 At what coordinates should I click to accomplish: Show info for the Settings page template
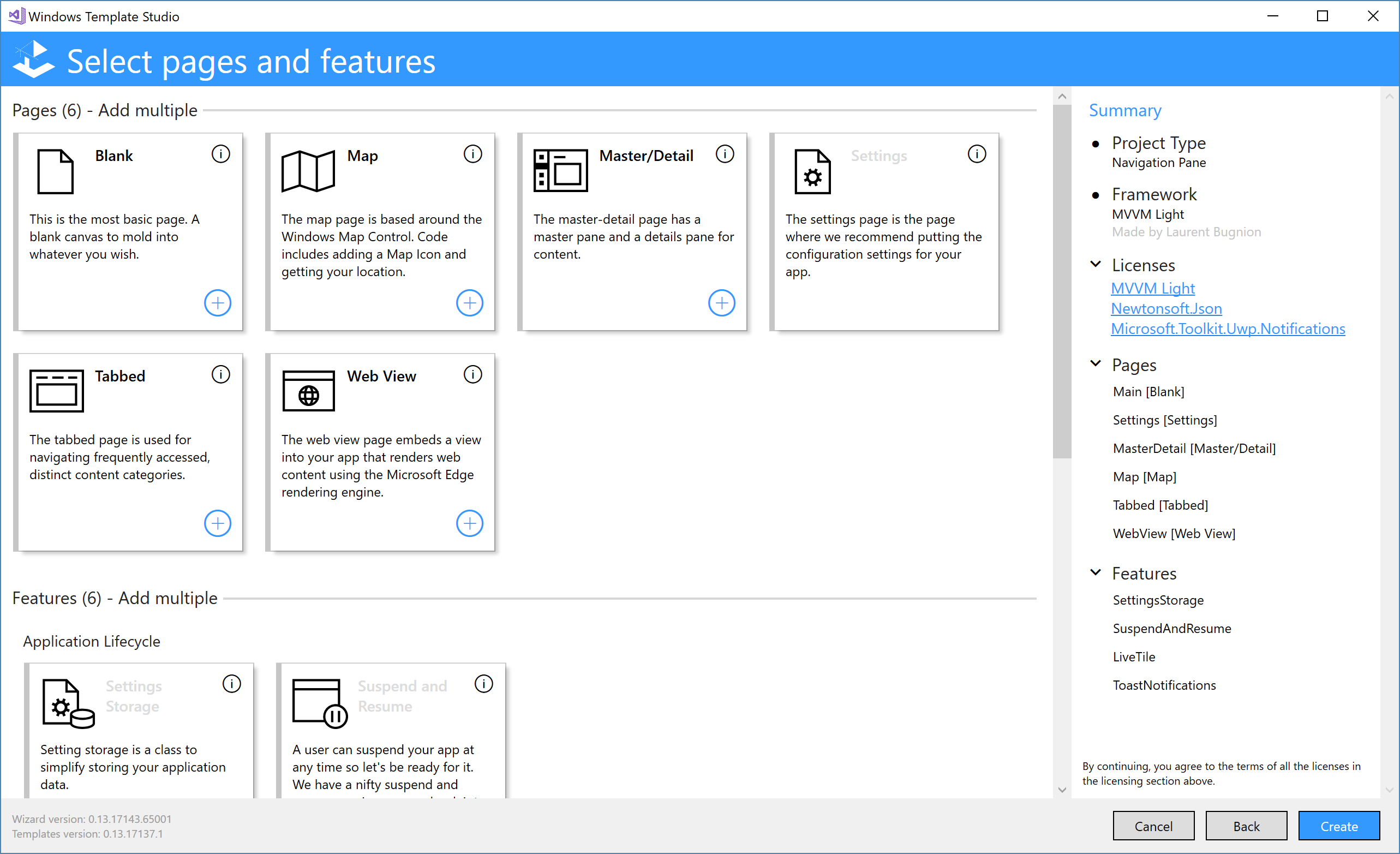pyautogui.click(x=977, y=154)
